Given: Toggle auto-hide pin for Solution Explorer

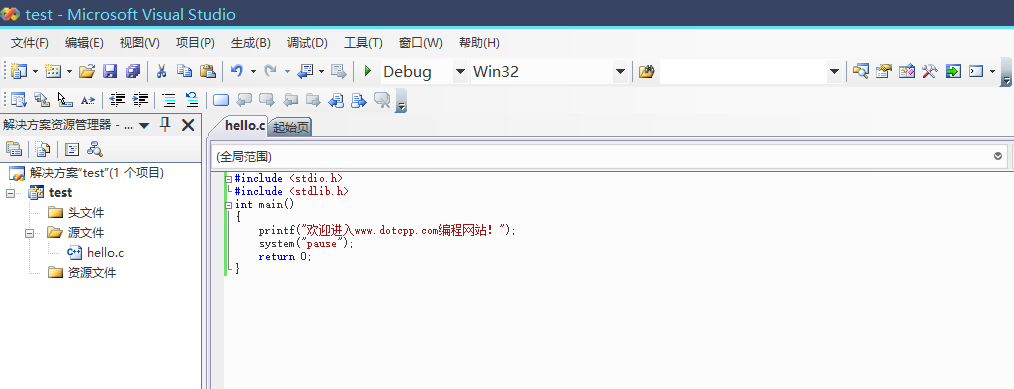Looking at the screenshot, I should click(x=165, y=125).
